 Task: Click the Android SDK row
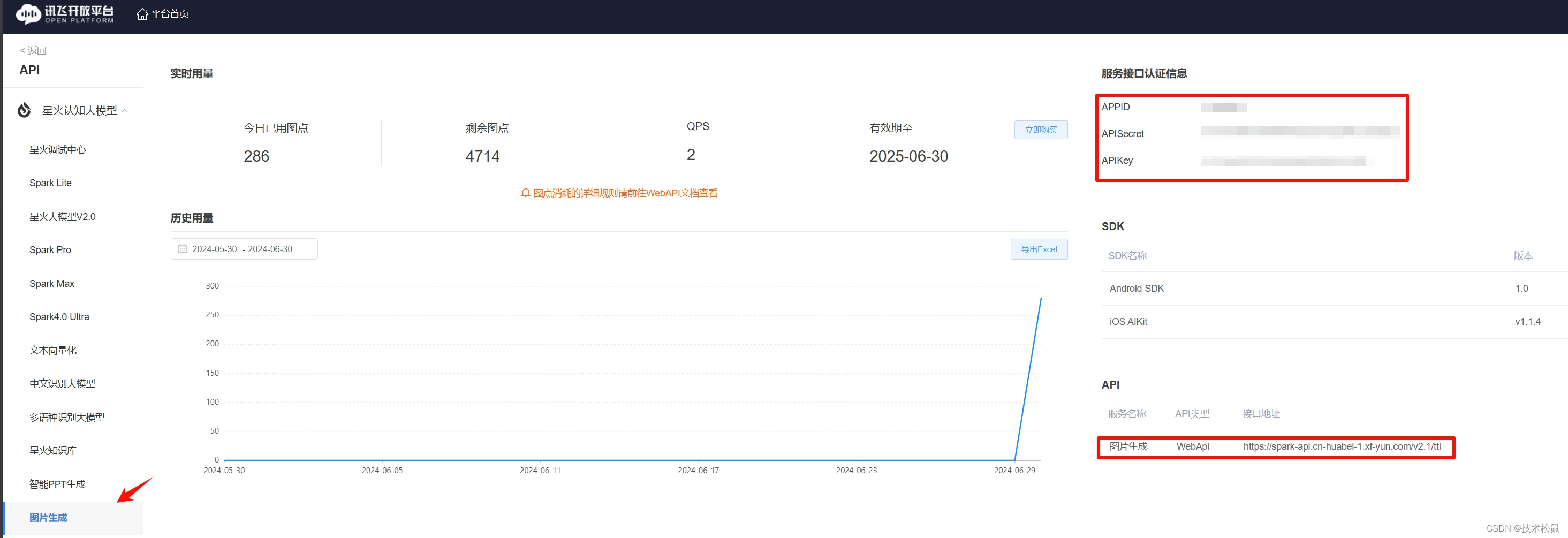pos(1334,289)
